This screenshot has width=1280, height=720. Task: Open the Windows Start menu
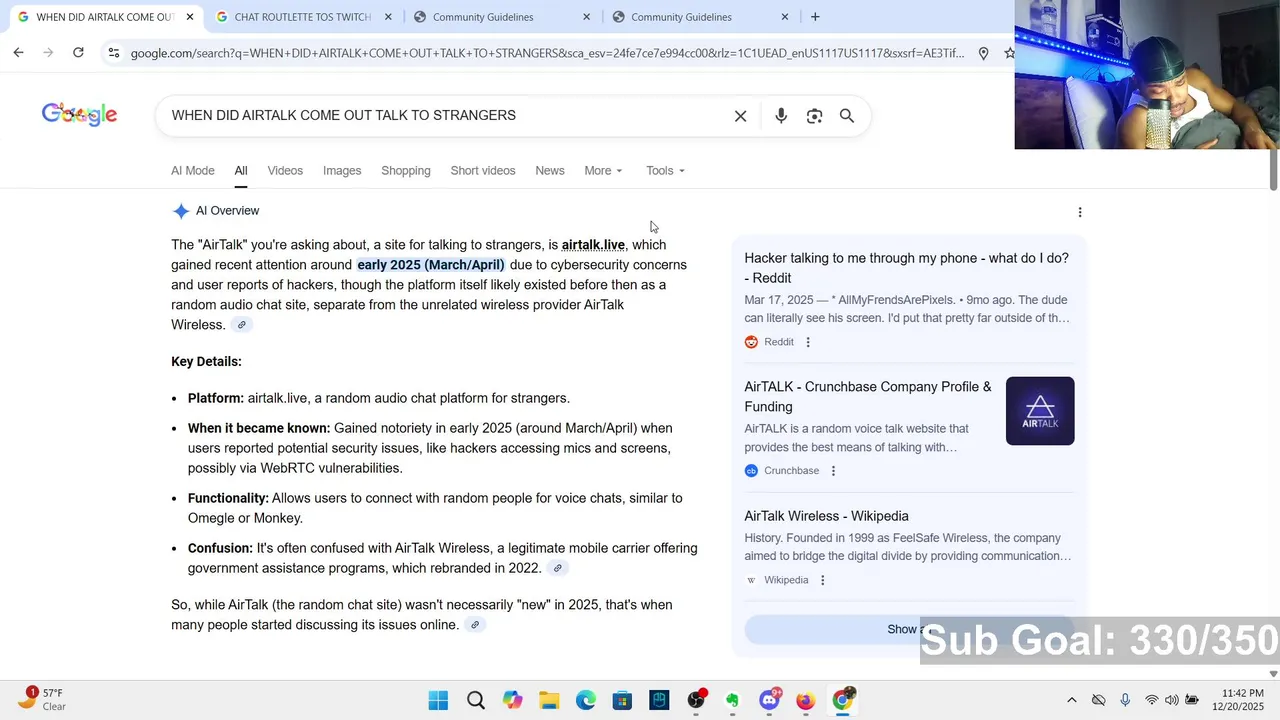click(x=438, y=700)
